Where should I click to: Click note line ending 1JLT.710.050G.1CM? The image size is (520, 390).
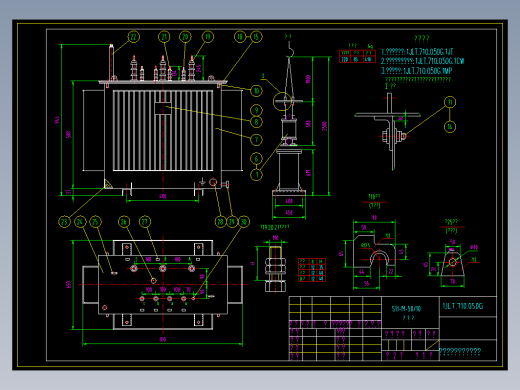click(422, 61)
